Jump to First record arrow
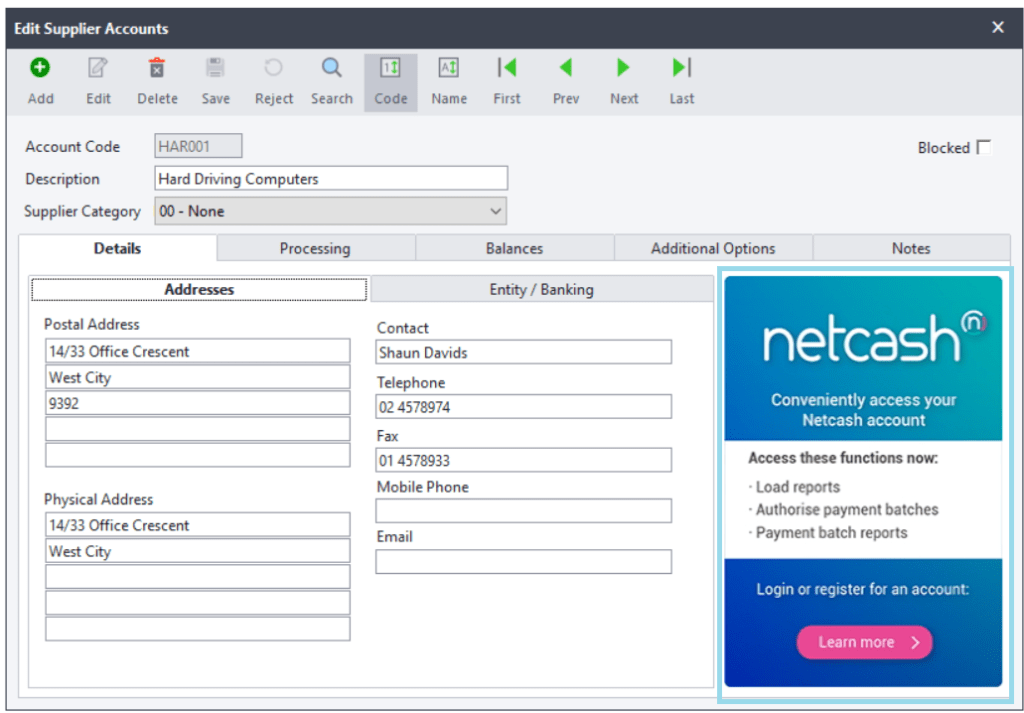Viewport: 1024px width, 713px height. [507, 67]
